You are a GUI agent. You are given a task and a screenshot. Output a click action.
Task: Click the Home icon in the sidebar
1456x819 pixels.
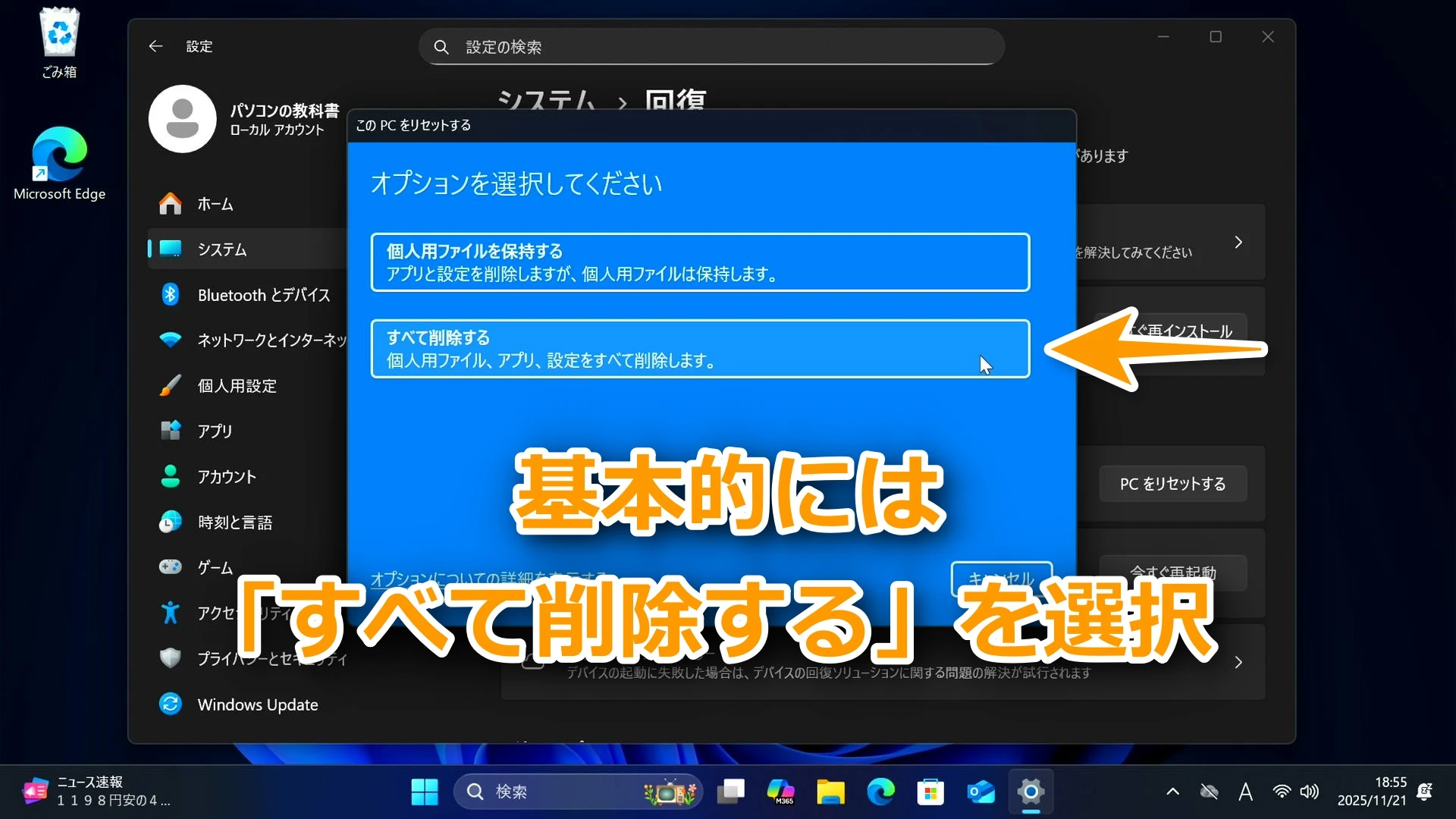point(171,204)
